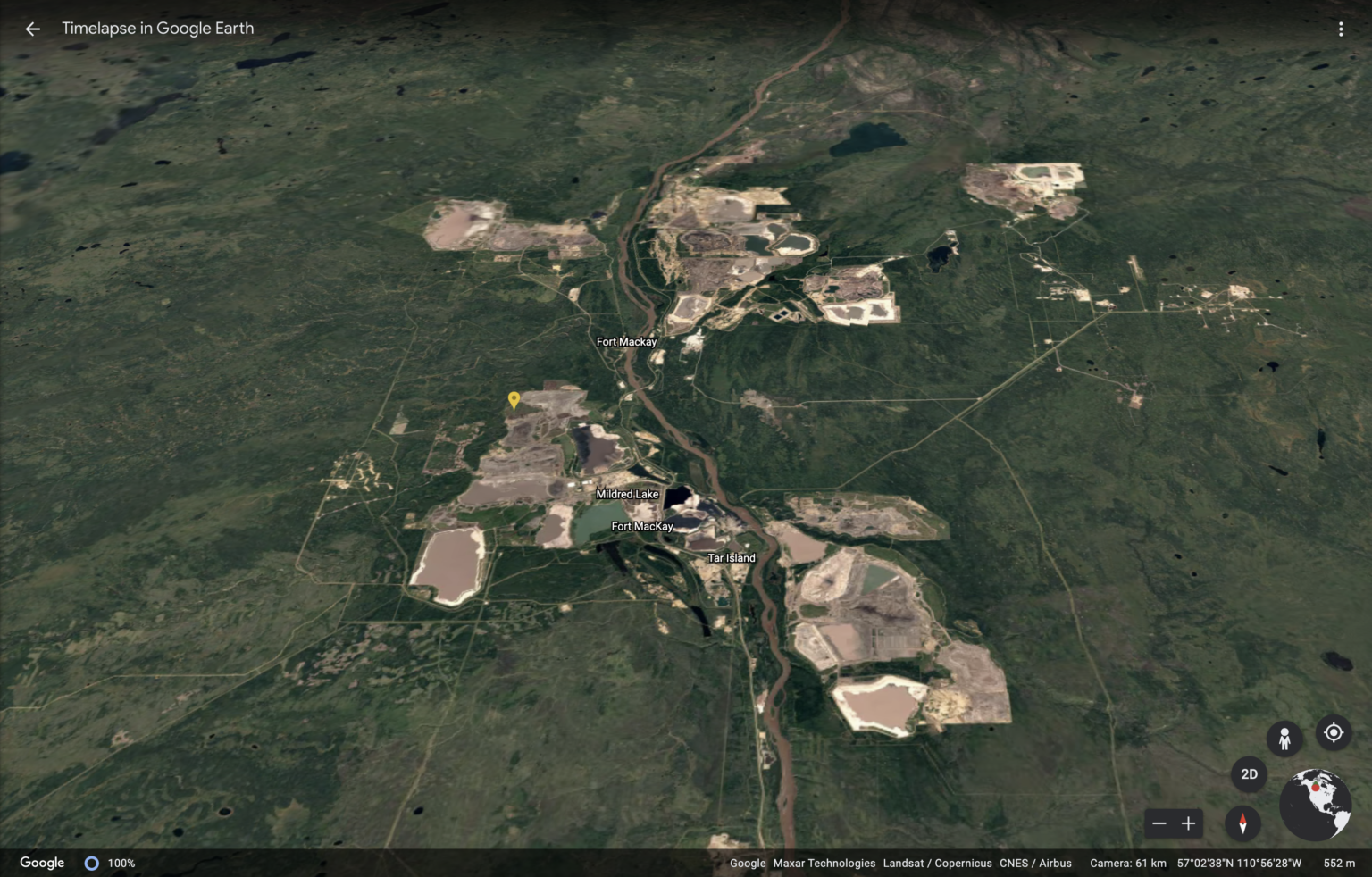Click the Fort Mackay place label
The height and width of the screenshot is (877, 1372).
coord(626,341)
